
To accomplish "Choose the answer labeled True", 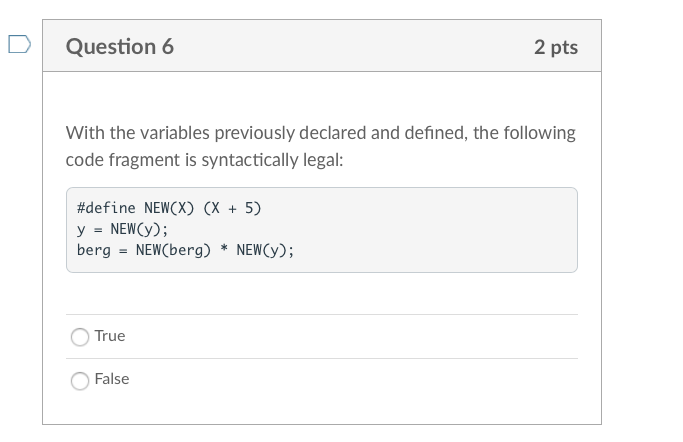I will (x=110, y=336).
